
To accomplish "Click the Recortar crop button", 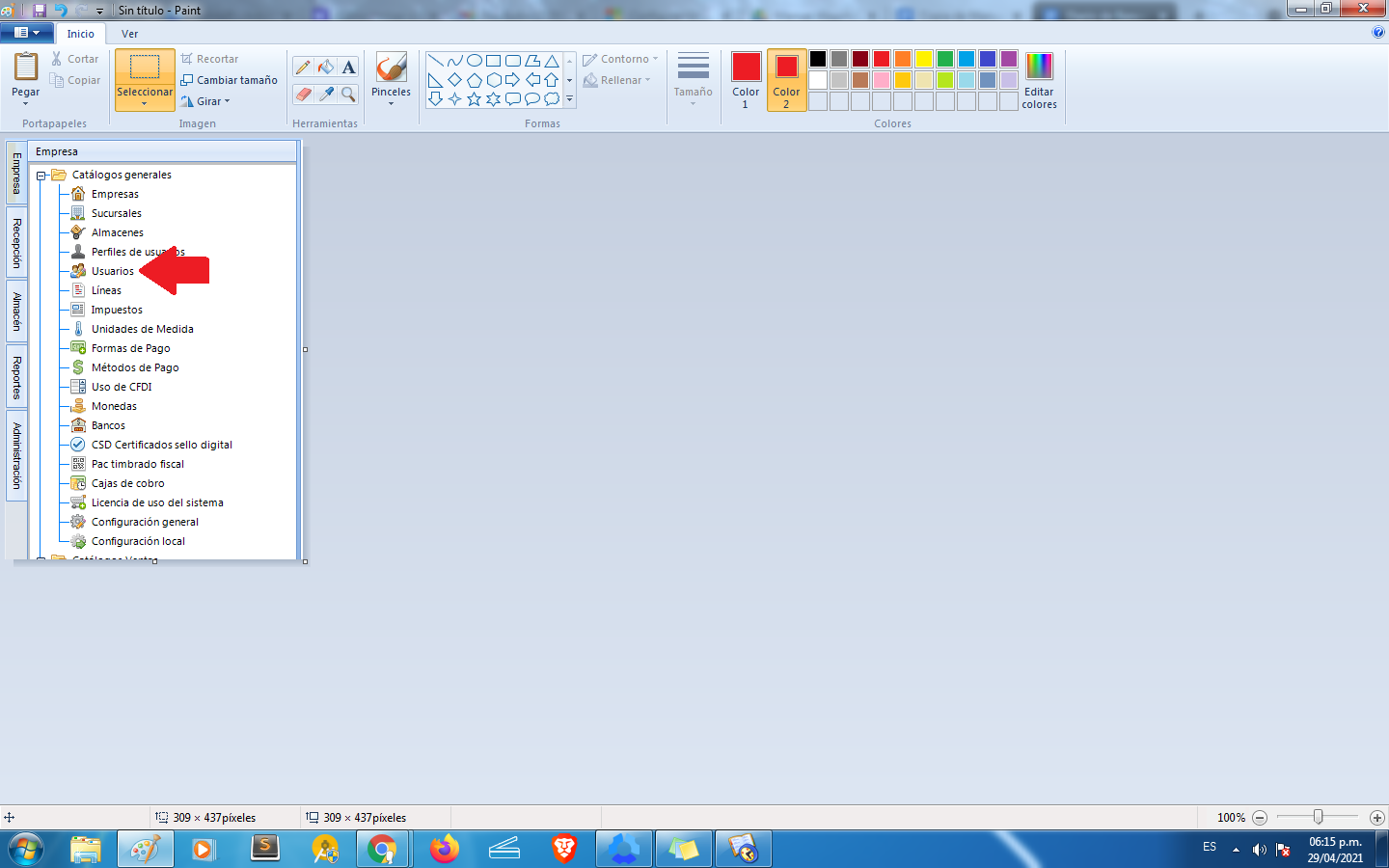I will [209, 59].
